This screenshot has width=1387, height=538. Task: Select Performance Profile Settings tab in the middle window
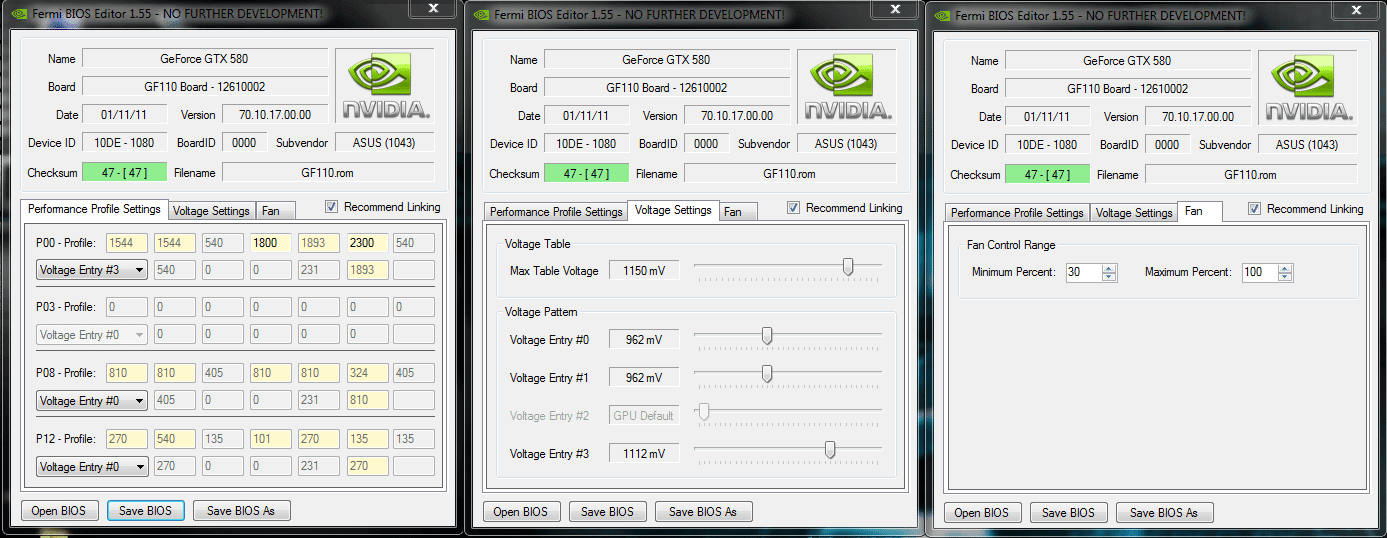pos(556,212)
